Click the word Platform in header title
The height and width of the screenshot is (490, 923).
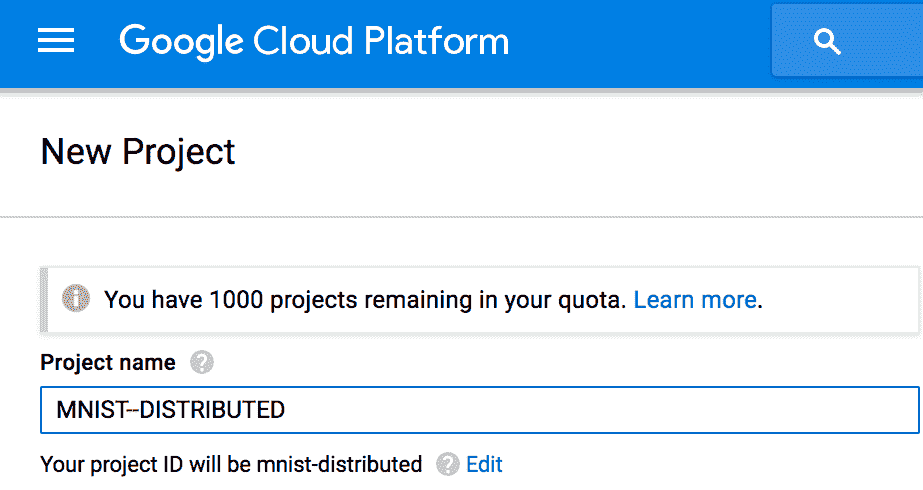tap(436, 41)
